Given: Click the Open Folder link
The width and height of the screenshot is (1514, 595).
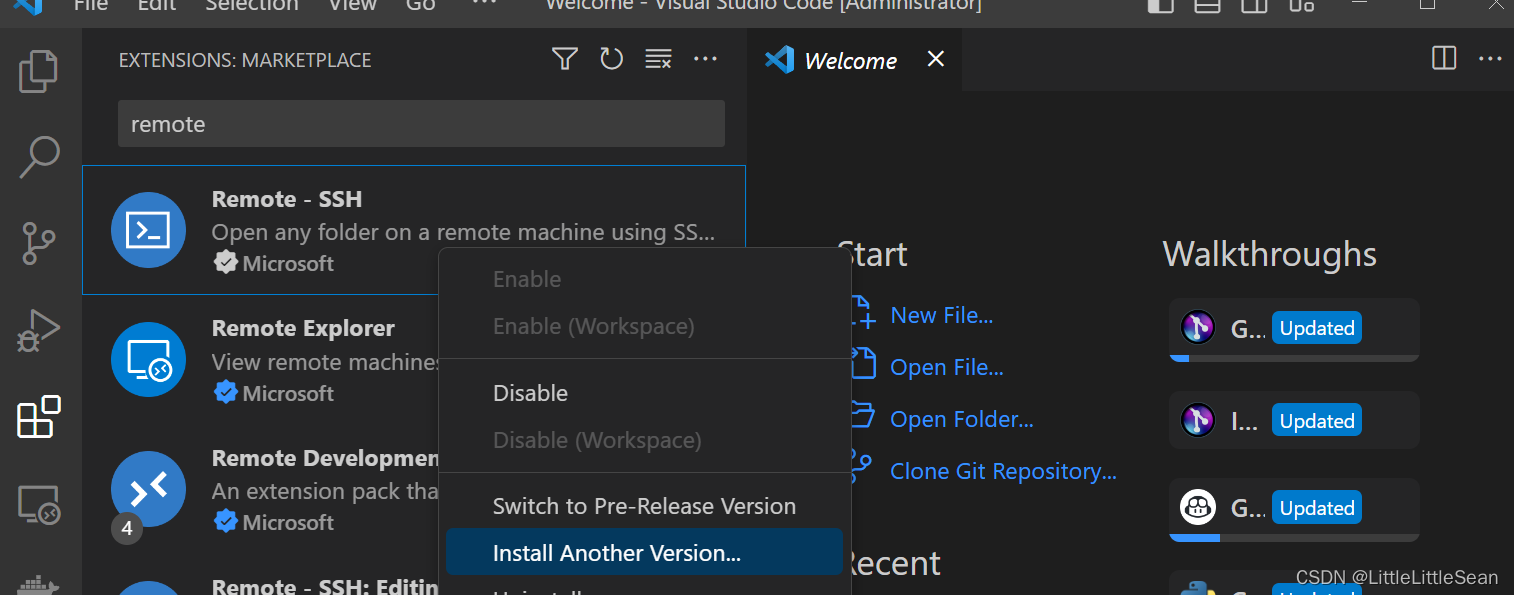Looking at the screenshot, I should [961, 418].
